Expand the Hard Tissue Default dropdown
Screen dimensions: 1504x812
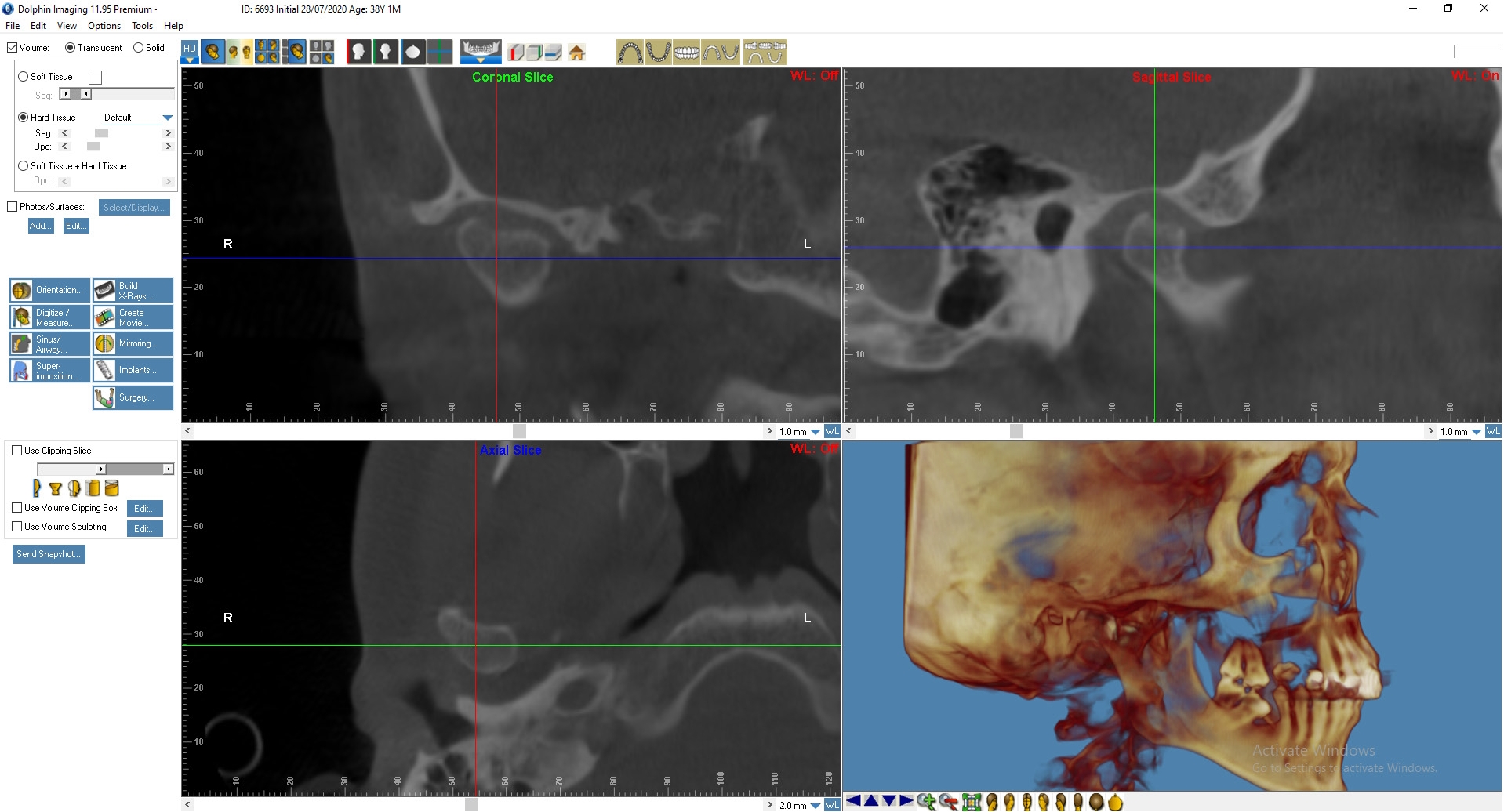point(167,118)
